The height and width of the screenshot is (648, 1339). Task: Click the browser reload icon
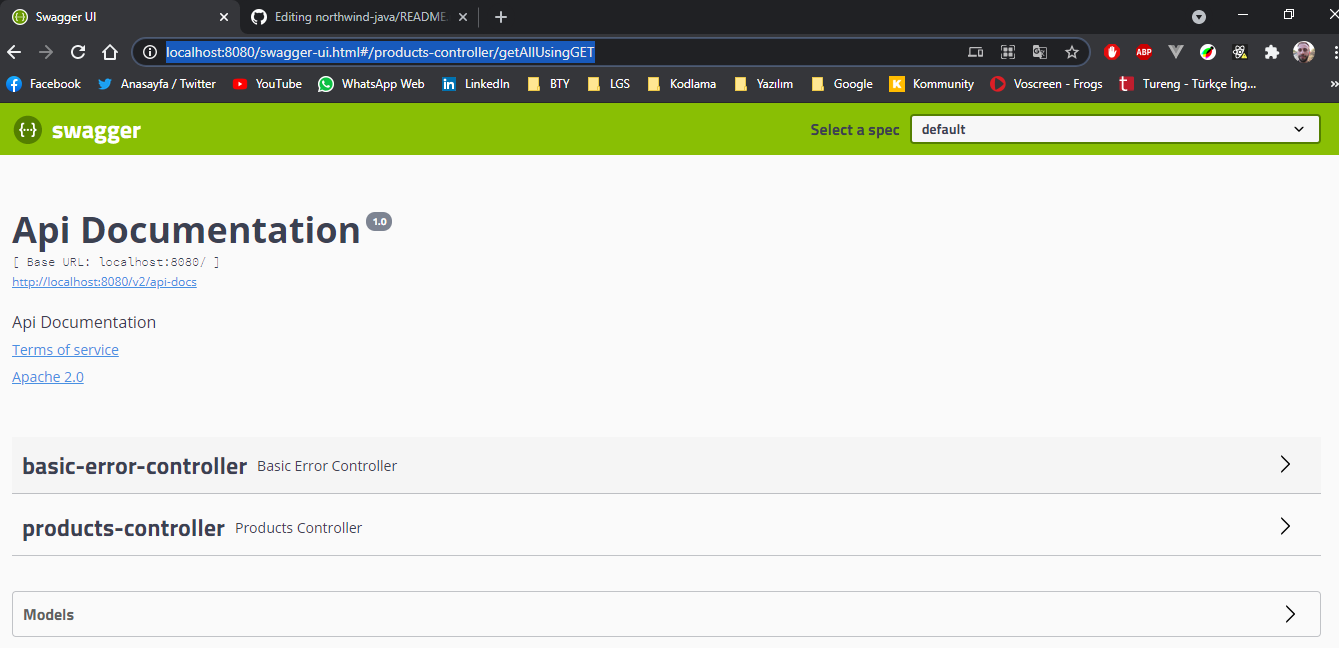[x=77, y=51]
